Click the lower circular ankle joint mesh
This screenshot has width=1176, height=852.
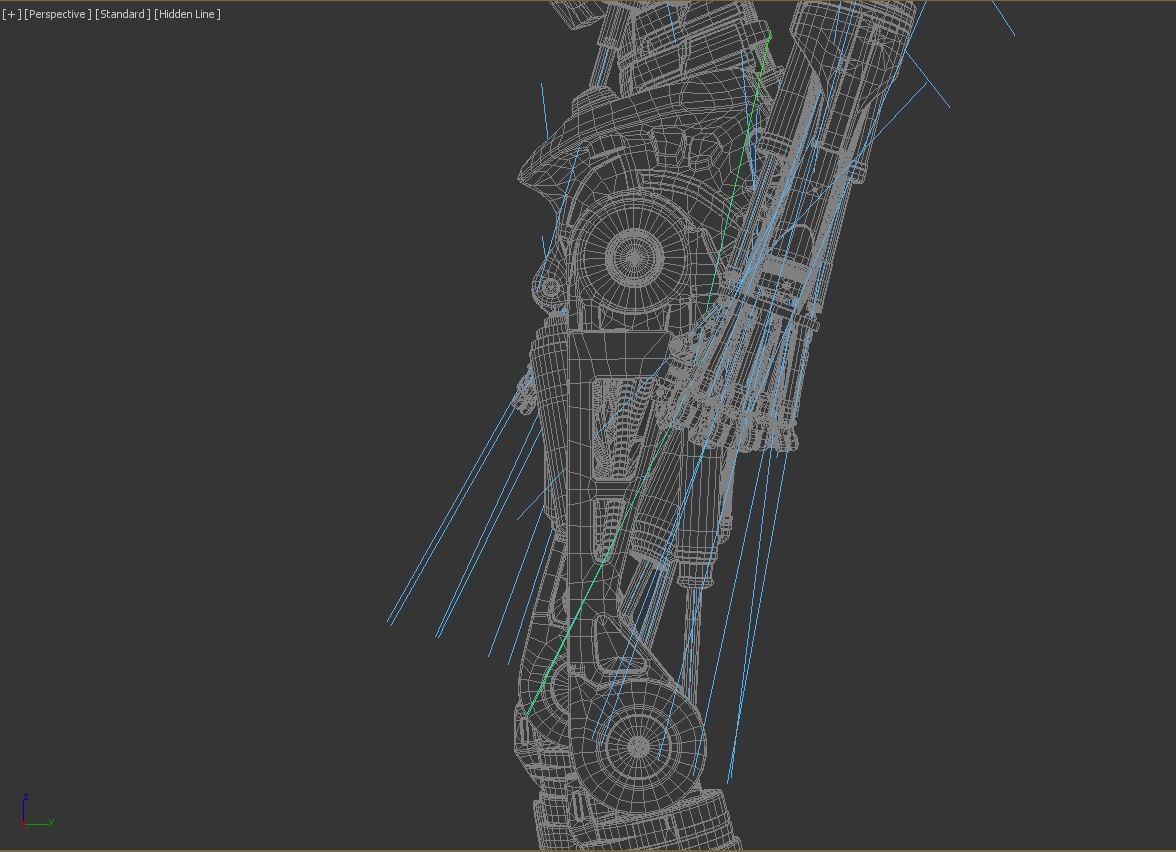pos(638,746)
